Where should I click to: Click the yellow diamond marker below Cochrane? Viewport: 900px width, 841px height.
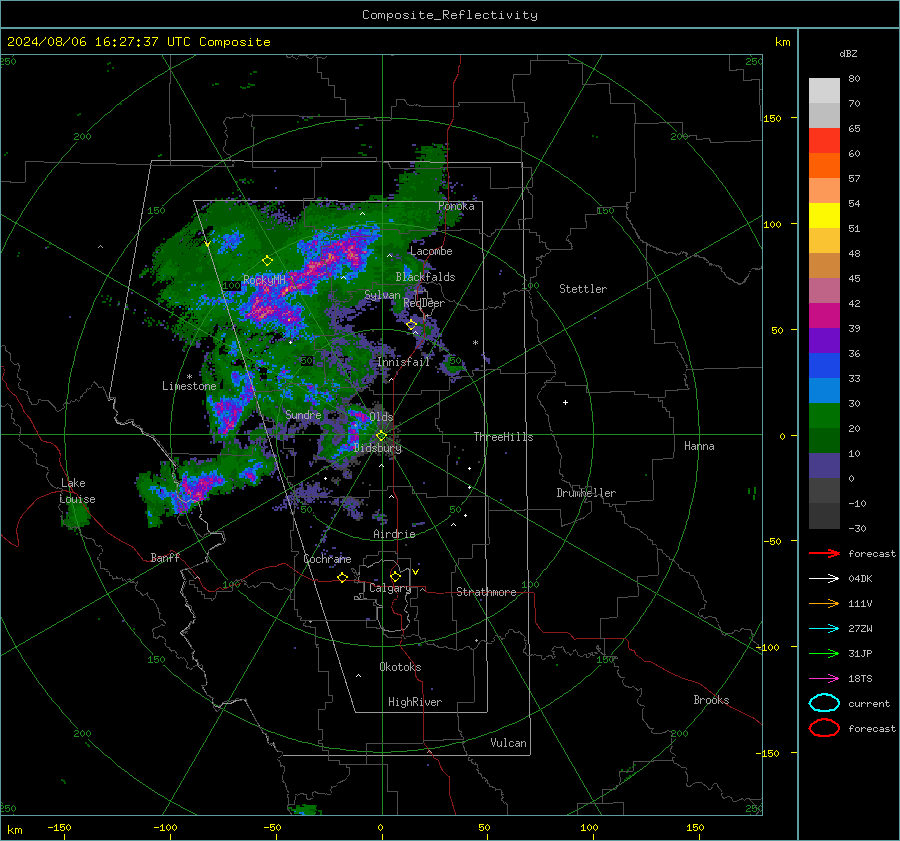pos(342,578)
